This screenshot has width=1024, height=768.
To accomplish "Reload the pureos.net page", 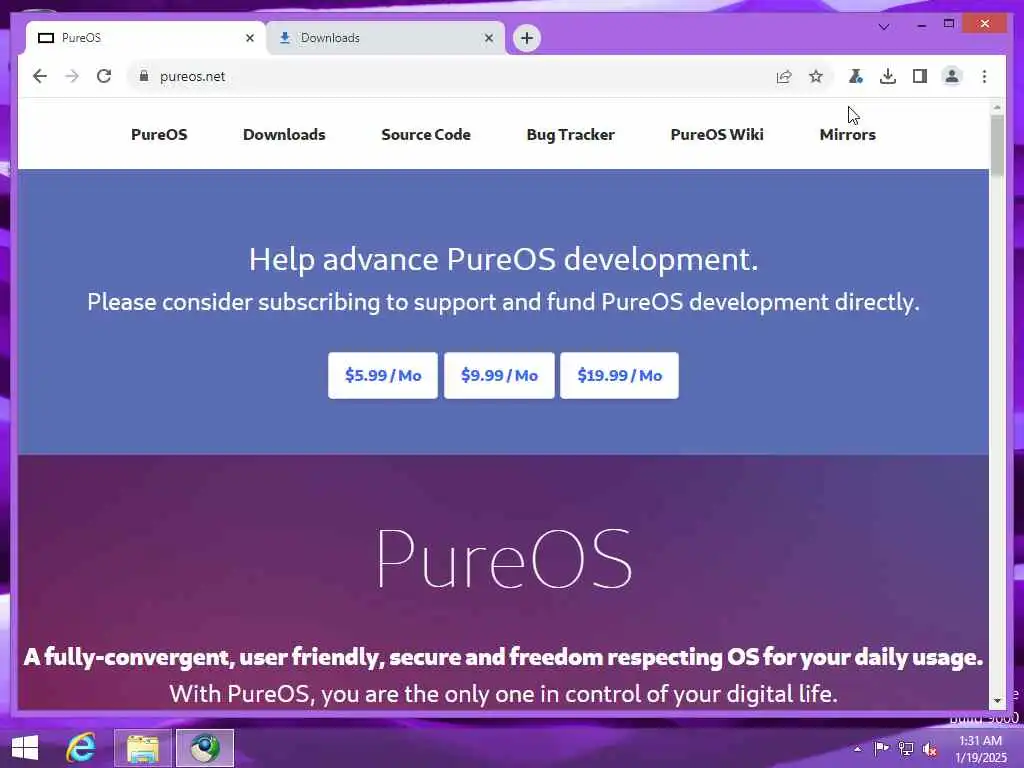I will (x=104, y=76).
